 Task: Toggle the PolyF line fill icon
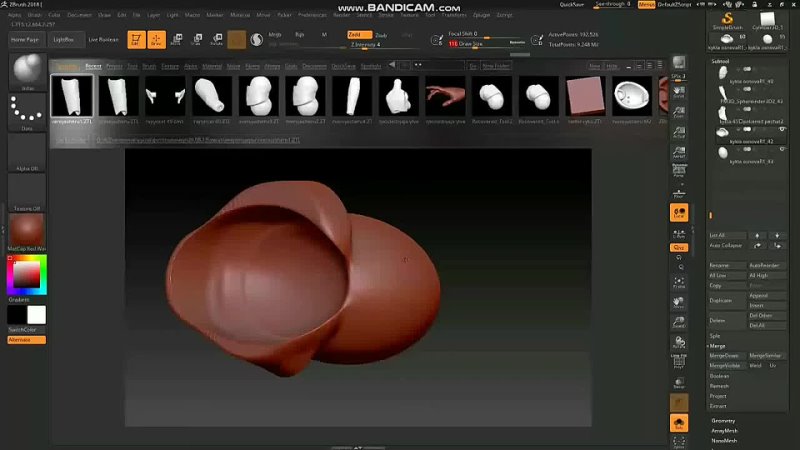[679, 362]
